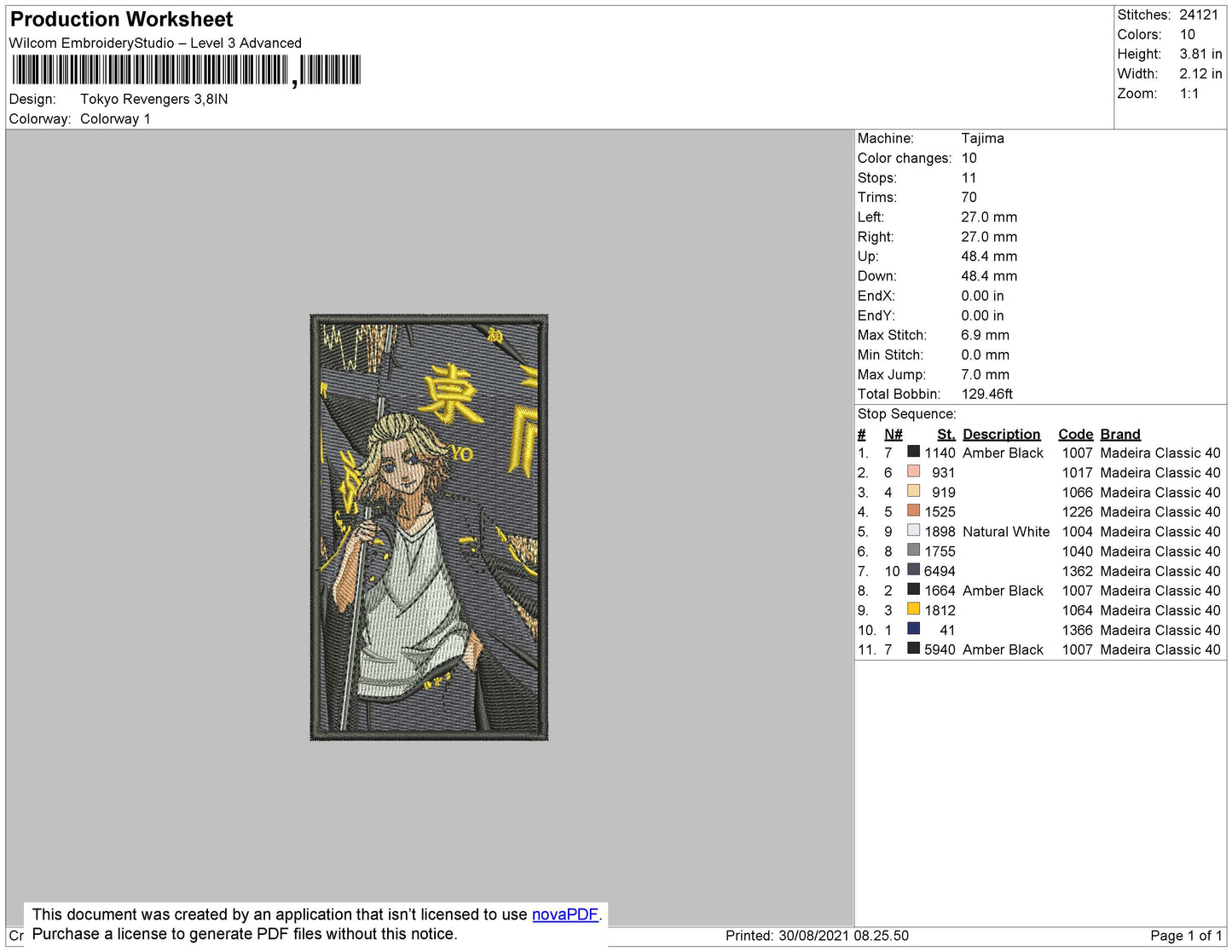This screenshot has width=1232, height=952.
Task: Click the embroidery design preview image
Action: [429, 528]
